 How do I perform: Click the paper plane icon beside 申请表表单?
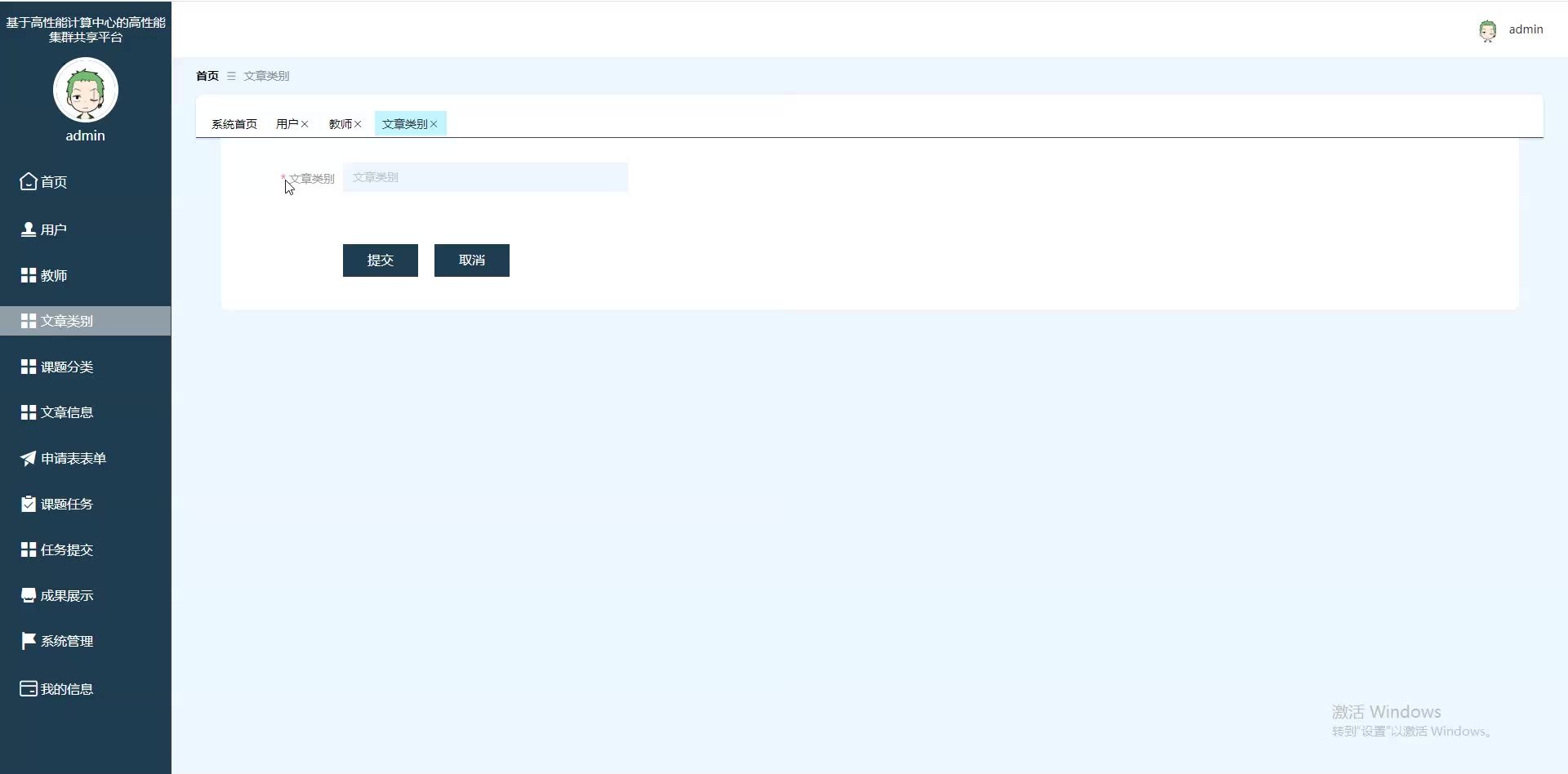[29, 458]
